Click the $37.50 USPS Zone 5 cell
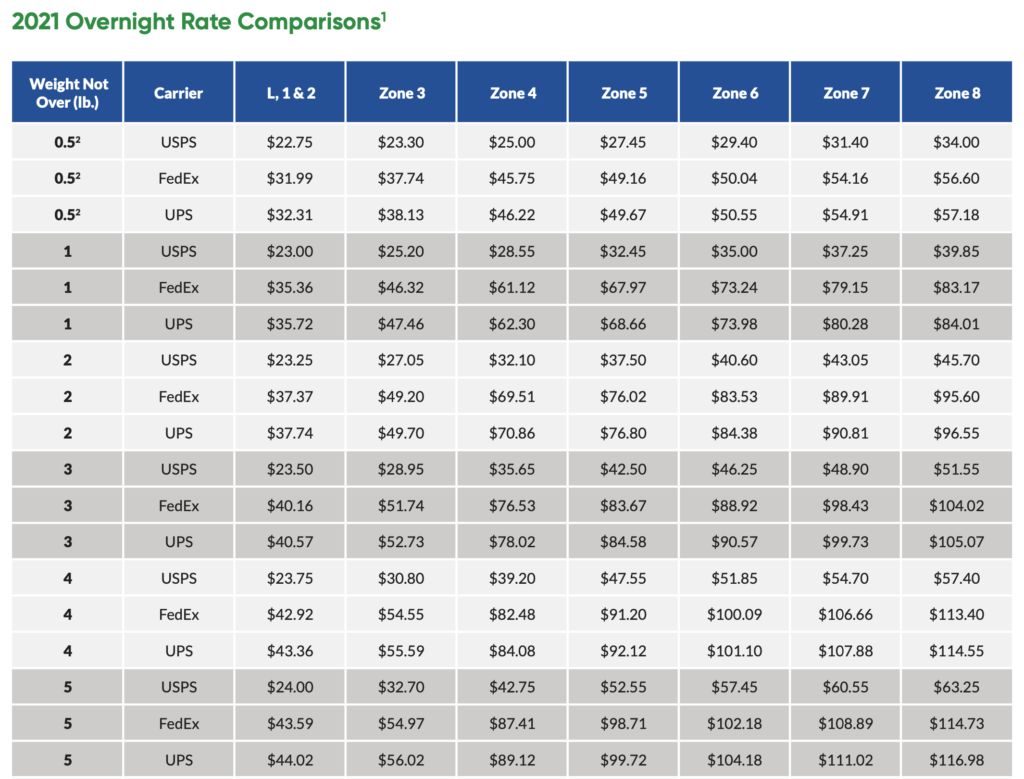 tap(624, 360)
